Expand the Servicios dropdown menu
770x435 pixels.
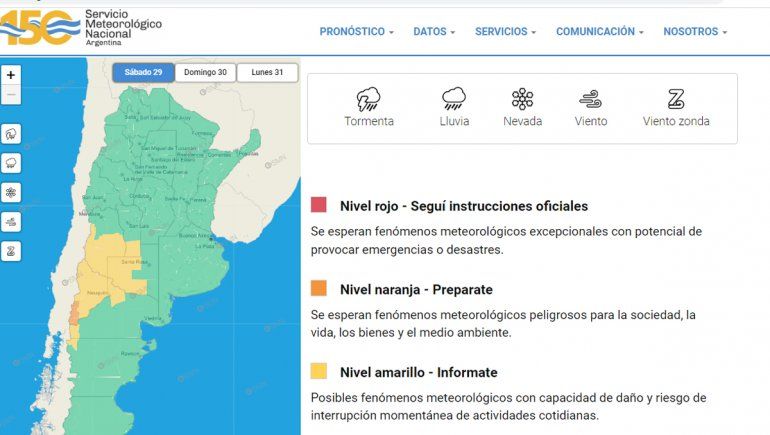(505, 32)
